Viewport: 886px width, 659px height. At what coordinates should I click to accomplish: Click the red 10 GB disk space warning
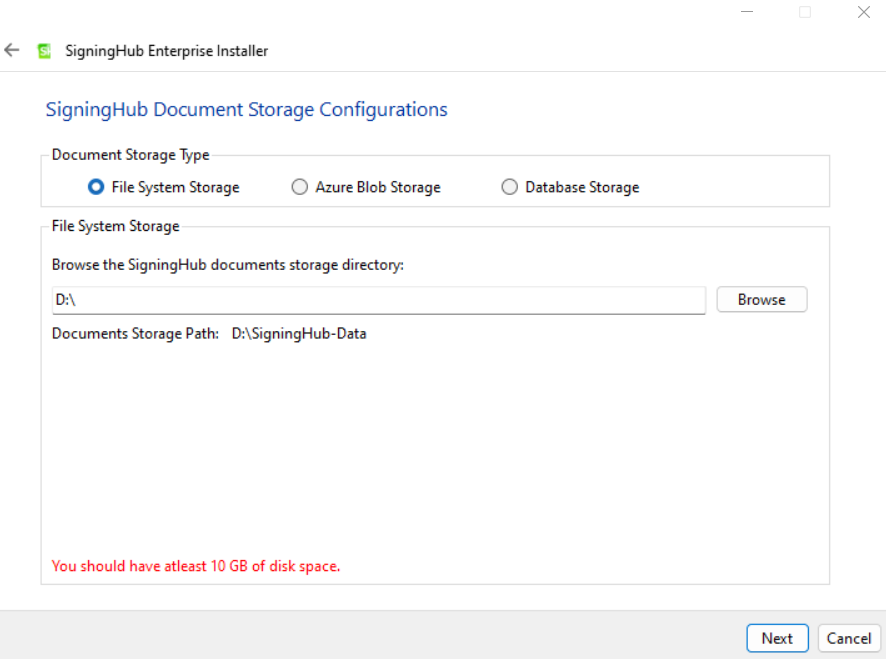coord(196,566)
